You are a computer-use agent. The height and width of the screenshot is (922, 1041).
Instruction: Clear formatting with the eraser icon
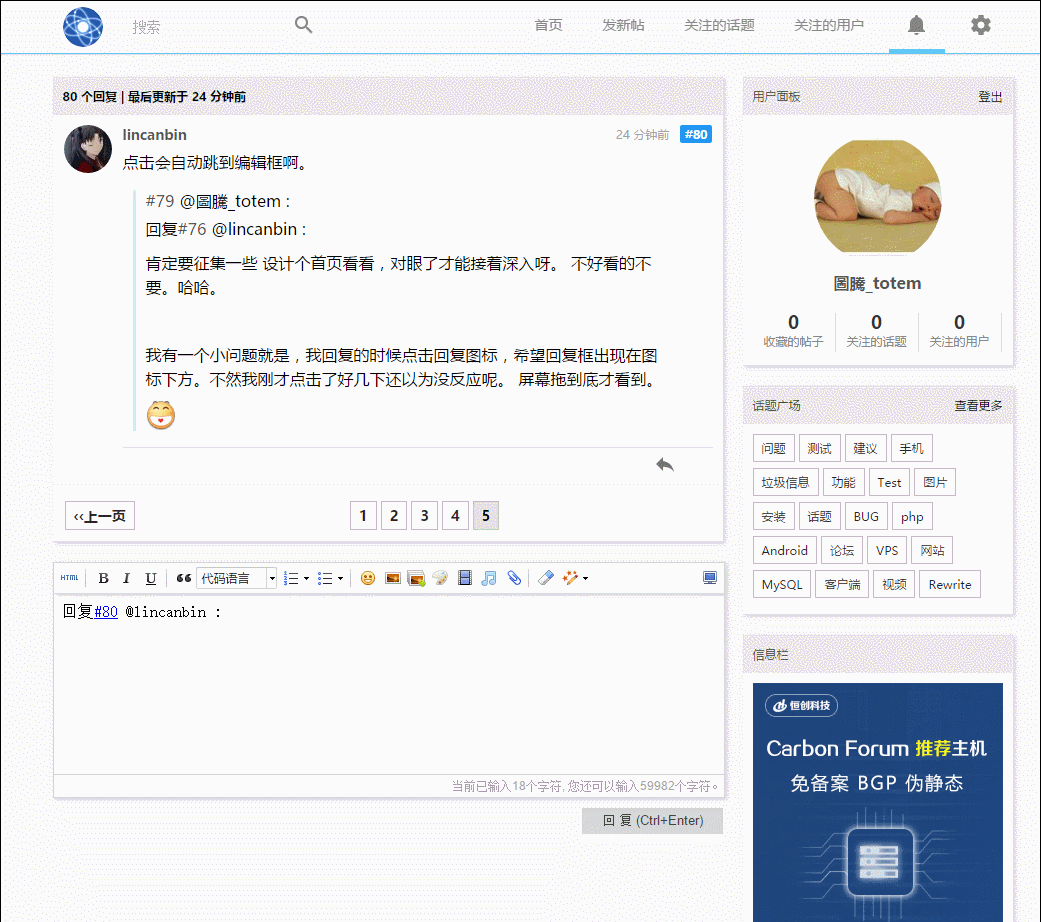tap(546, 578)
